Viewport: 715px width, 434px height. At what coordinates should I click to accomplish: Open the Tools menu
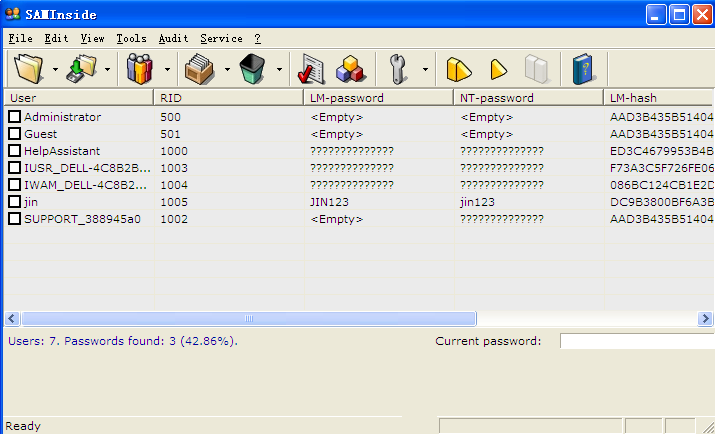131,39
